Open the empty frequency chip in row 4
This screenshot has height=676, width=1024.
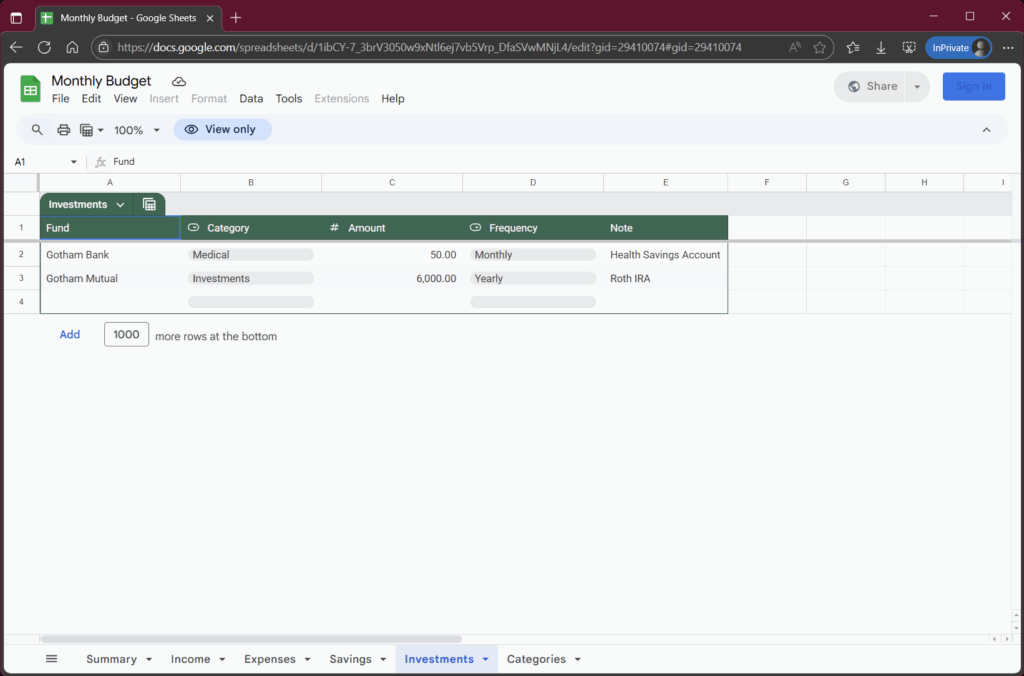click(533, 302)
